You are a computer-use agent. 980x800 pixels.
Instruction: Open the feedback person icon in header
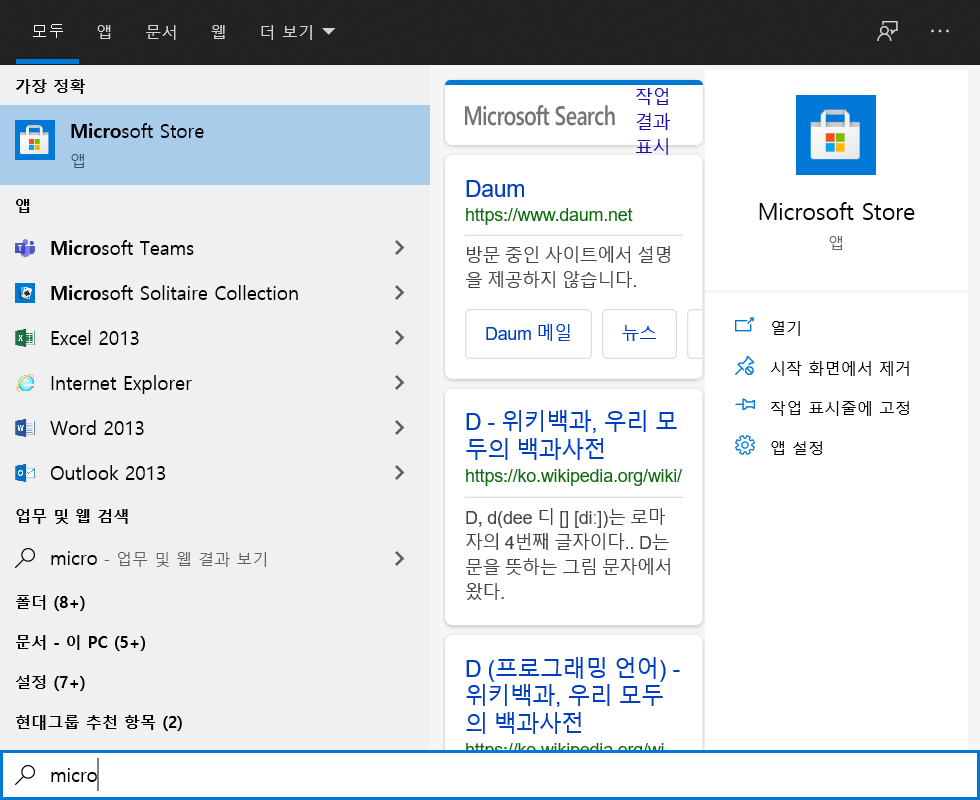(x=888, y=31)
